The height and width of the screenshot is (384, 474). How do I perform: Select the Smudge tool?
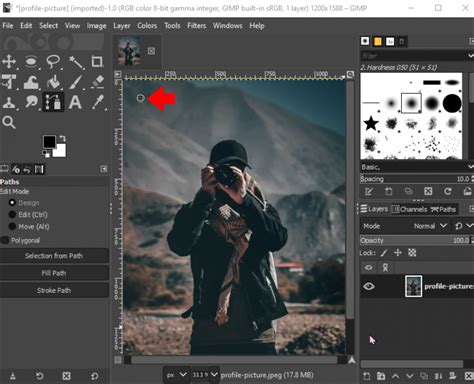31,102
